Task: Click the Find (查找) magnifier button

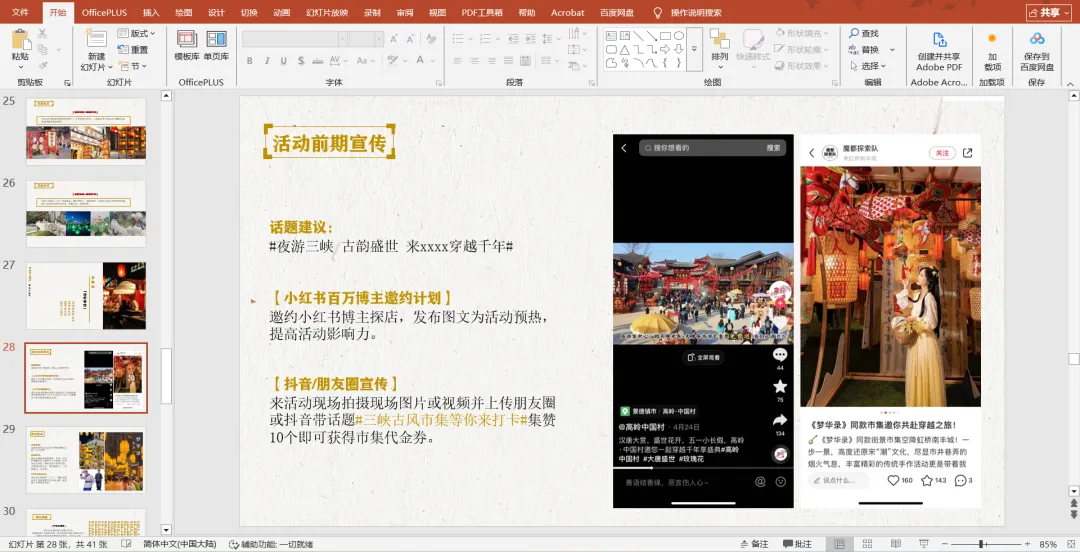Action: [864, 33]
